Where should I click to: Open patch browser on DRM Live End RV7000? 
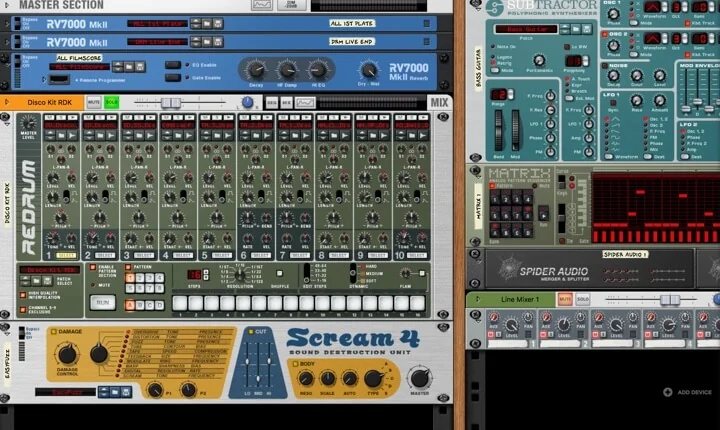pyautogui.click(x=207, y=42)
